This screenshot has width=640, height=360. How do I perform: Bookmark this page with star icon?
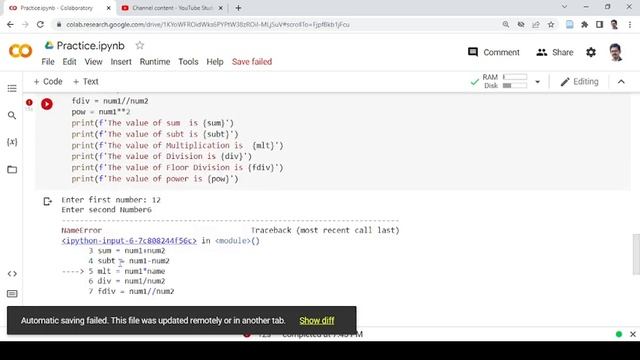tap(551, 24)
